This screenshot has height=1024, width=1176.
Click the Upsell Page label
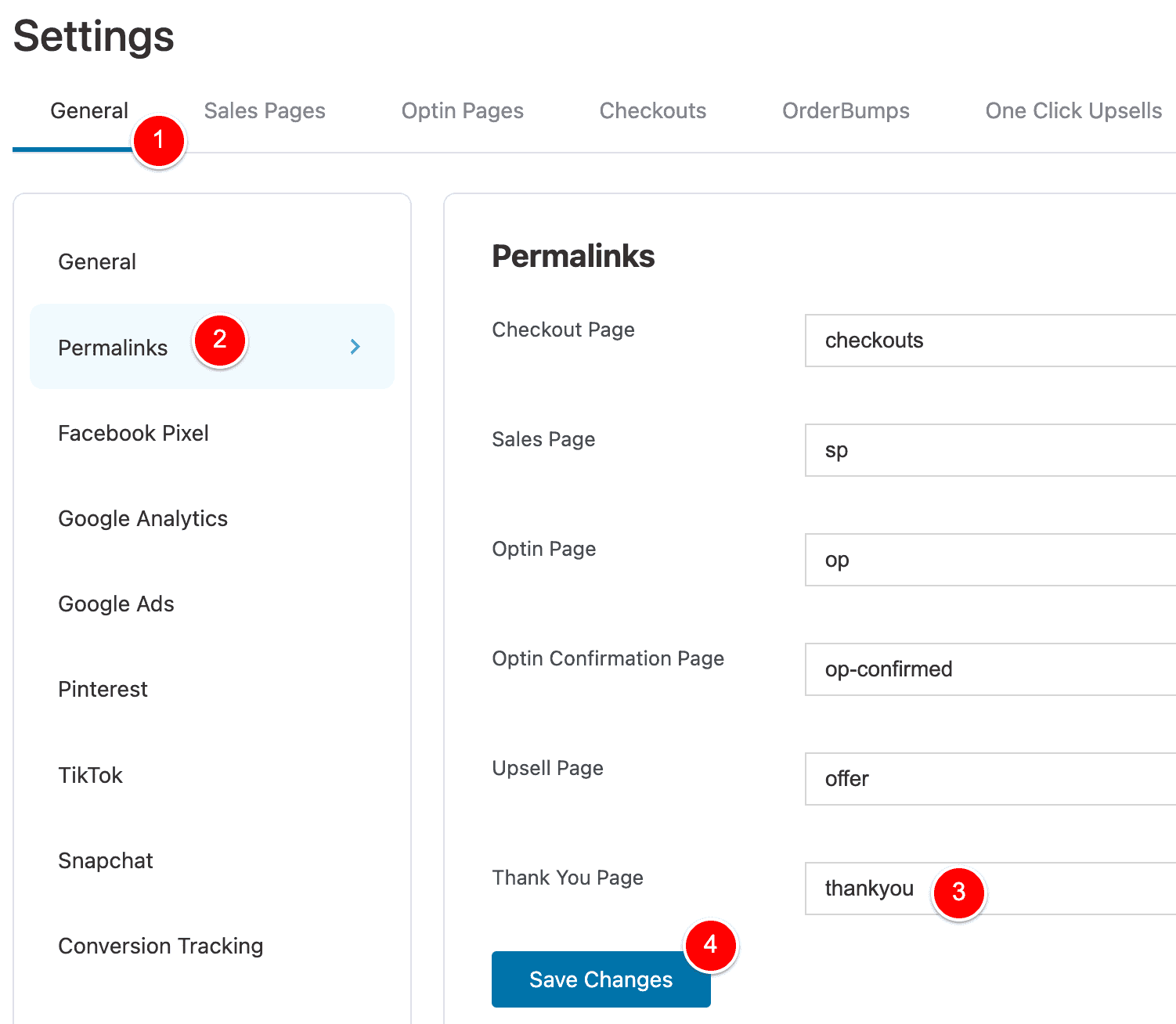tap(547, 768)
